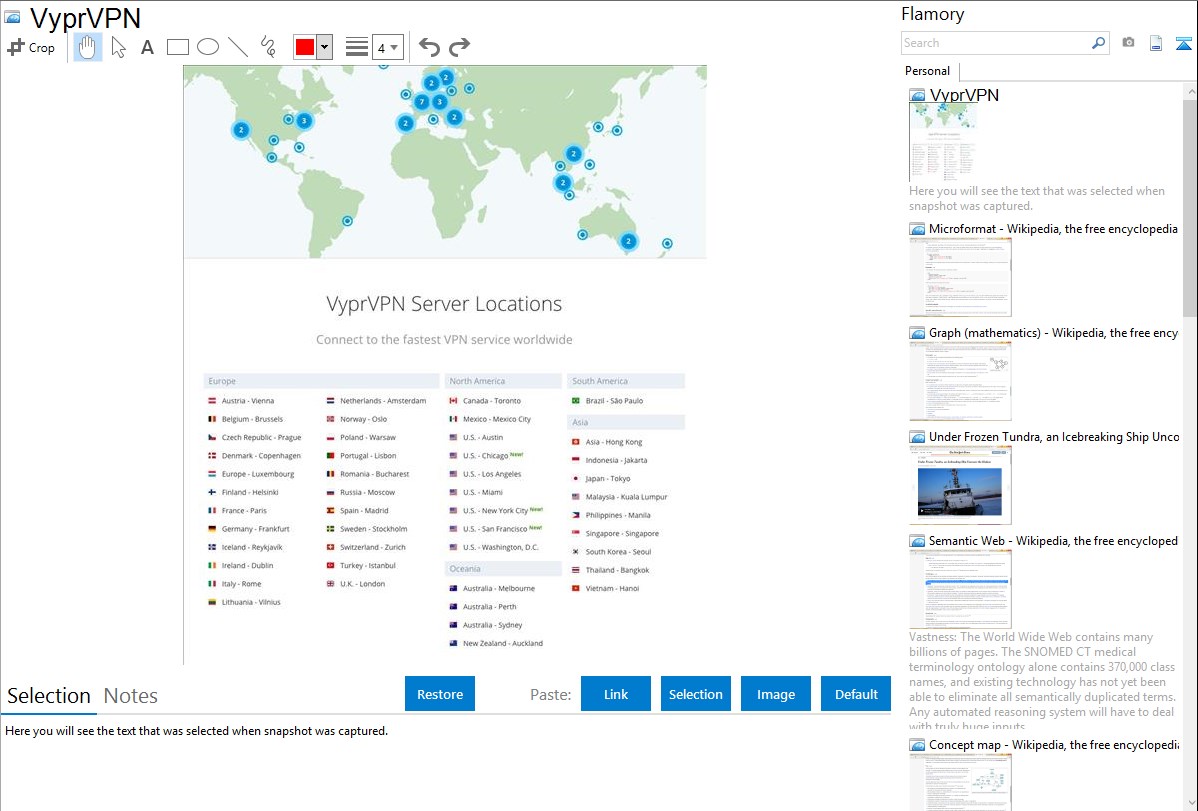Open the Graph (mathematics) snapshot thumbnail
Screen dimensions: 1198x811
(x=960, y=381)
